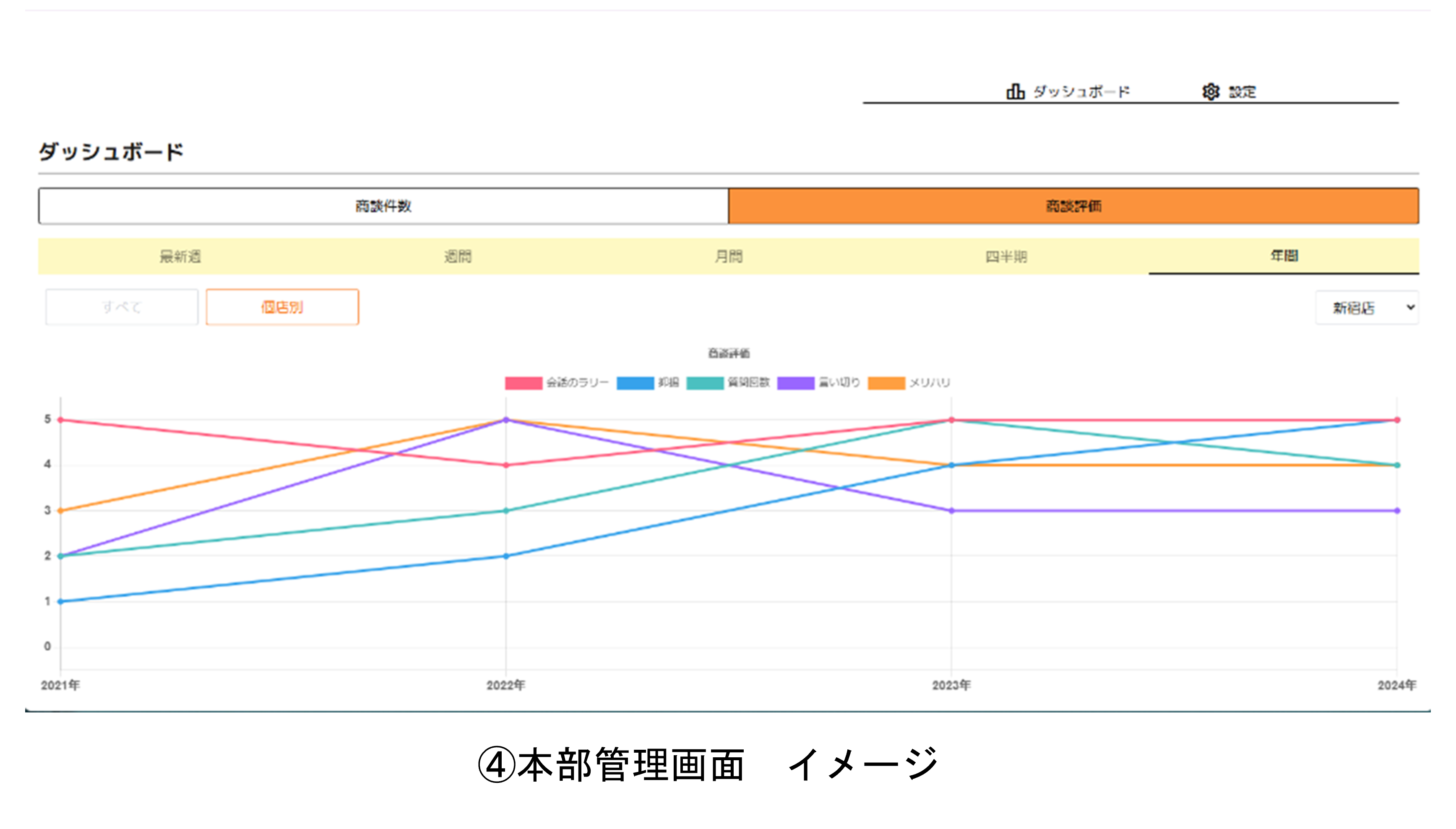Image resolution: width=1456 pixels, height=829 pixels.
Task: Open the 設定 settings link
Action: 1242,92
